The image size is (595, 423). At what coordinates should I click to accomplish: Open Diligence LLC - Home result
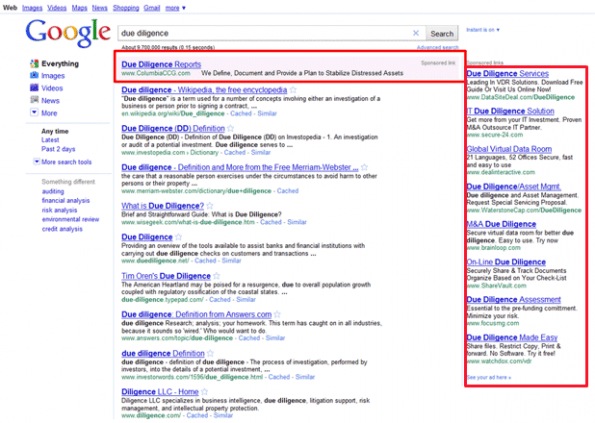[160, 392]
